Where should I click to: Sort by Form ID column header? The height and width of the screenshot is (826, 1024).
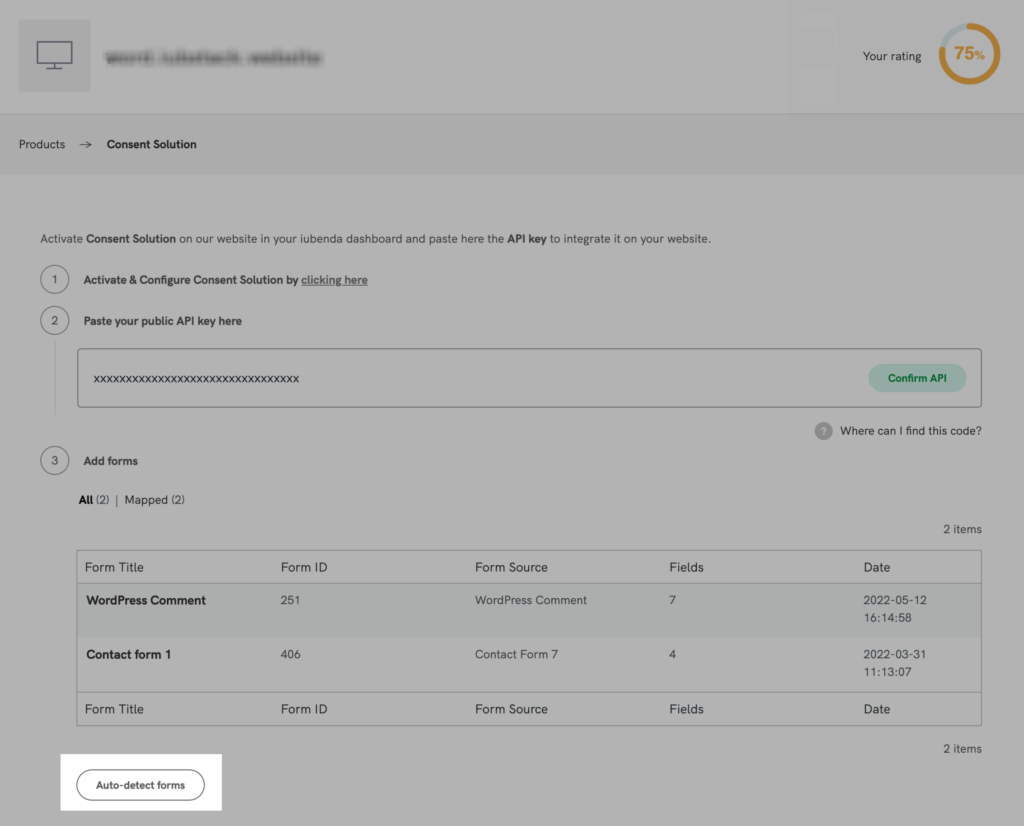tap(303, 567)
